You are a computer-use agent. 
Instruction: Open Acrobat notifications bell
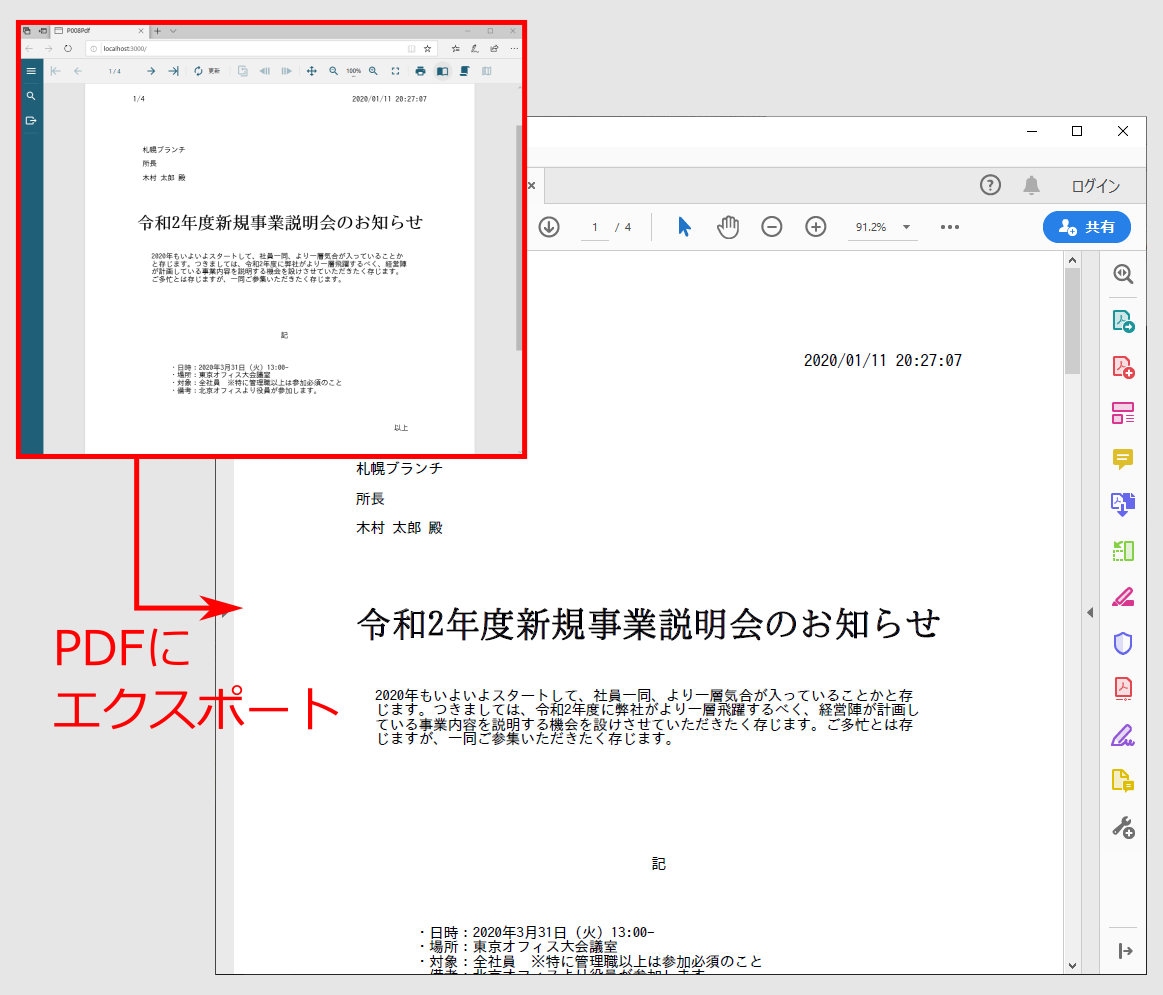(x=1031, y=185)
